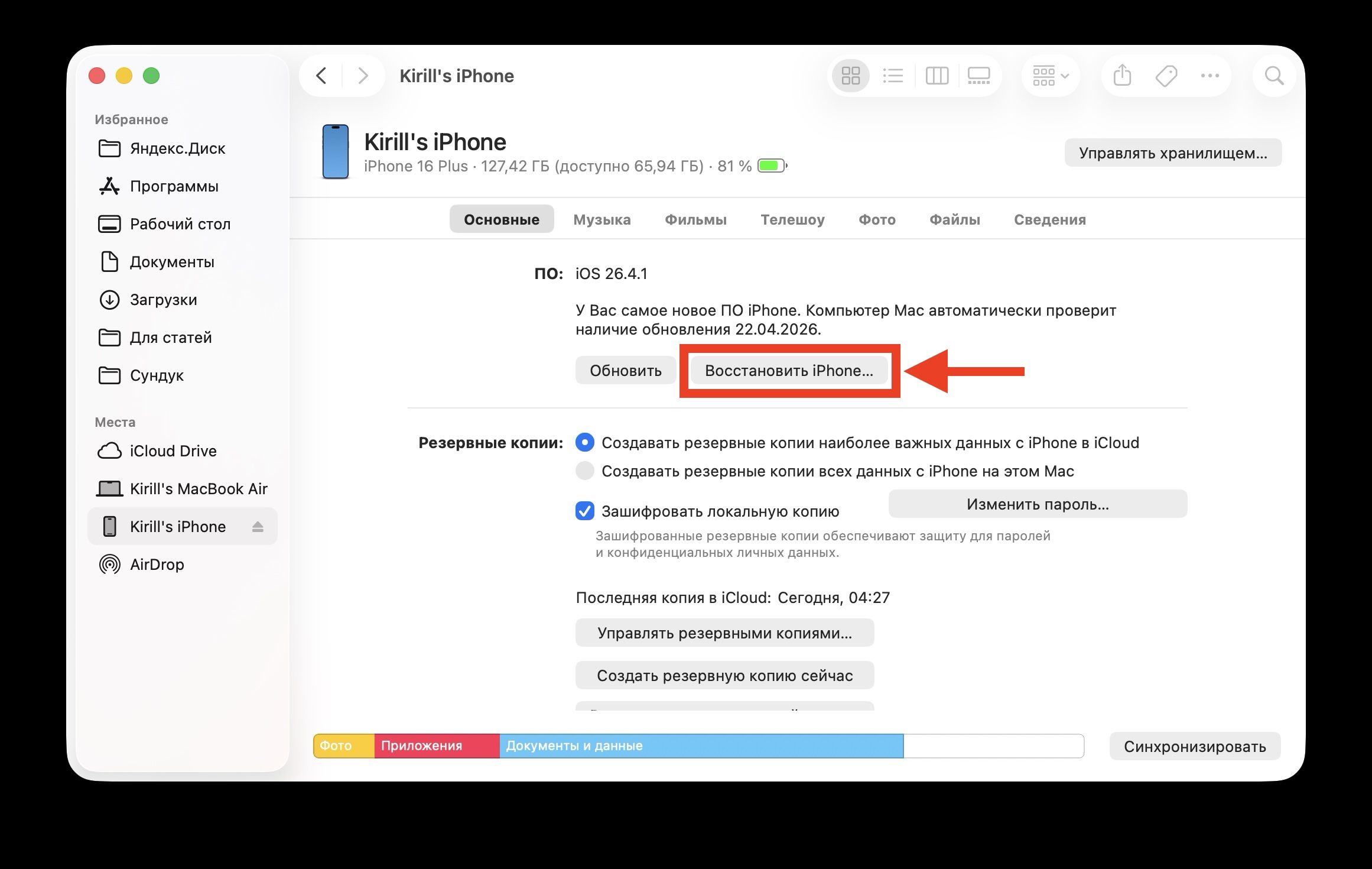
Task: Open the group-by options dropdown
Action: click(1050, 75)
